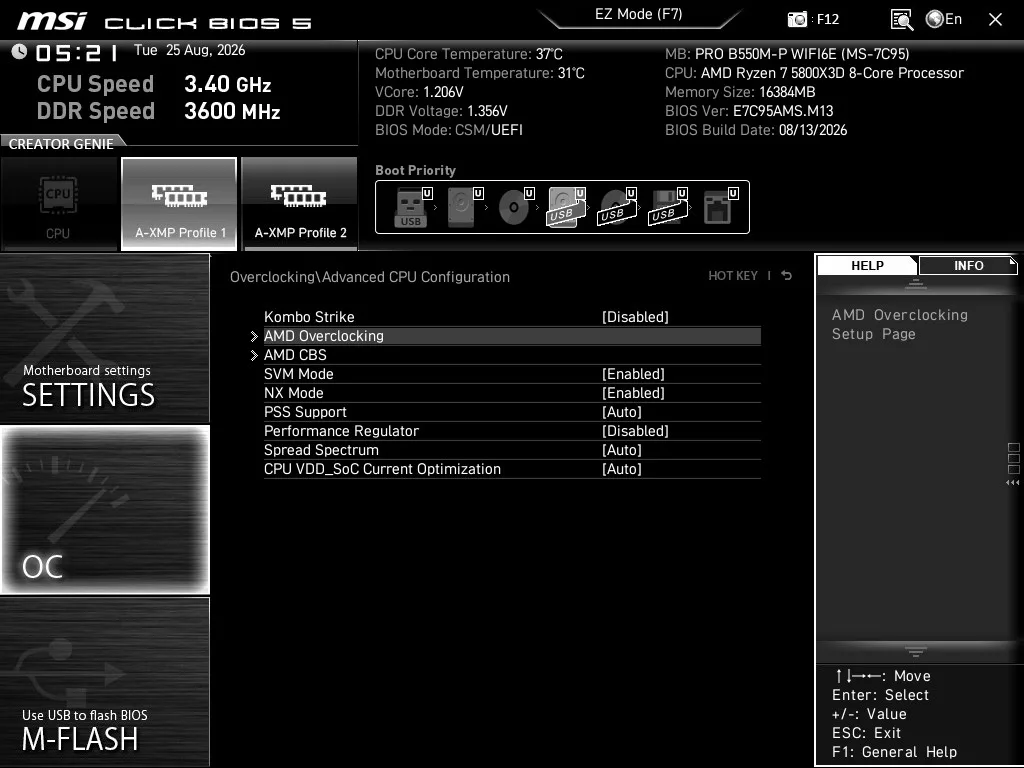Click the Boot Priority heading
The height and width of the screenshot is (768, 1024).
(x=415, y=170)
